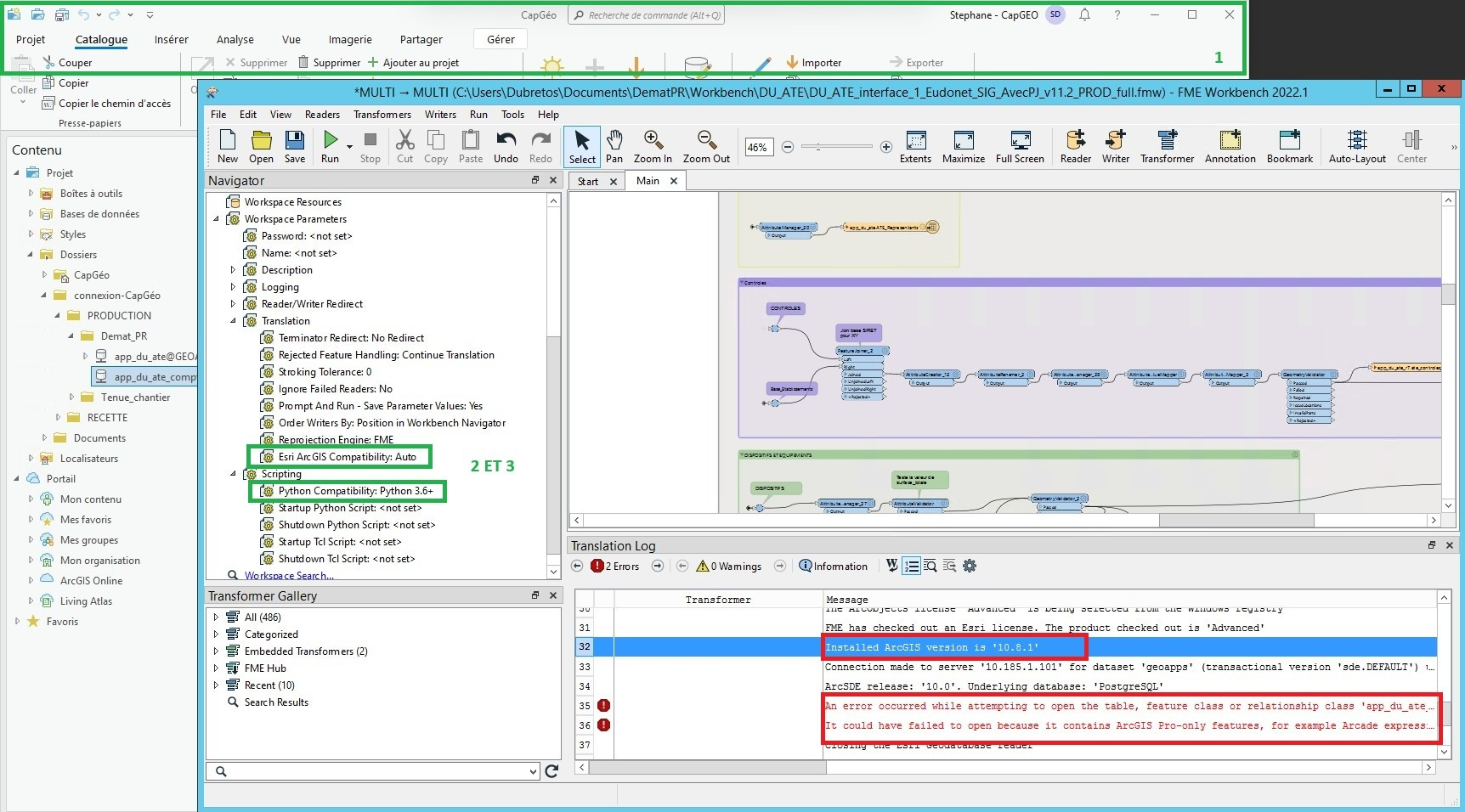Collapse the Scripting node in Navigator

pyautogui.click(x=233, y=474)
